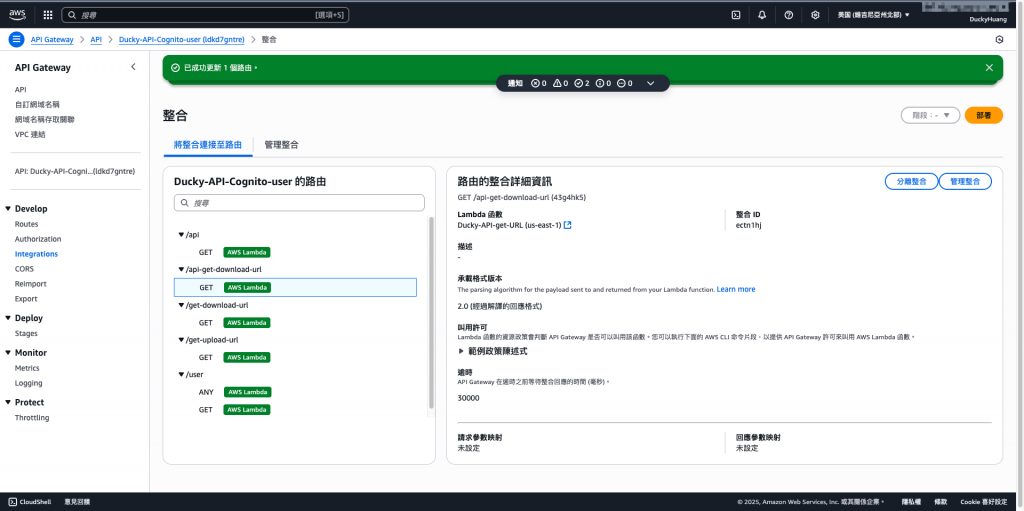1024x511 pixels.
Task: Collapse the /get-upload-url route node
Action: point(182,339)
